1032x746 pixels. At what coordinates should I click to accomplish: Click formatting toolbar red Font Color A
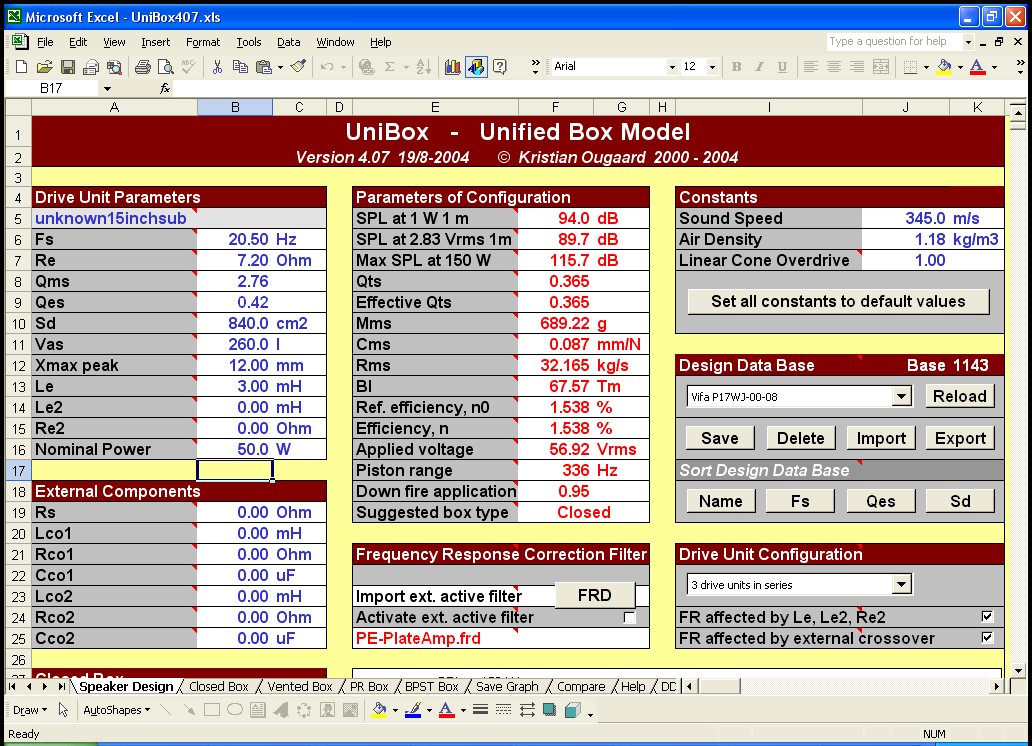(978, 67)
